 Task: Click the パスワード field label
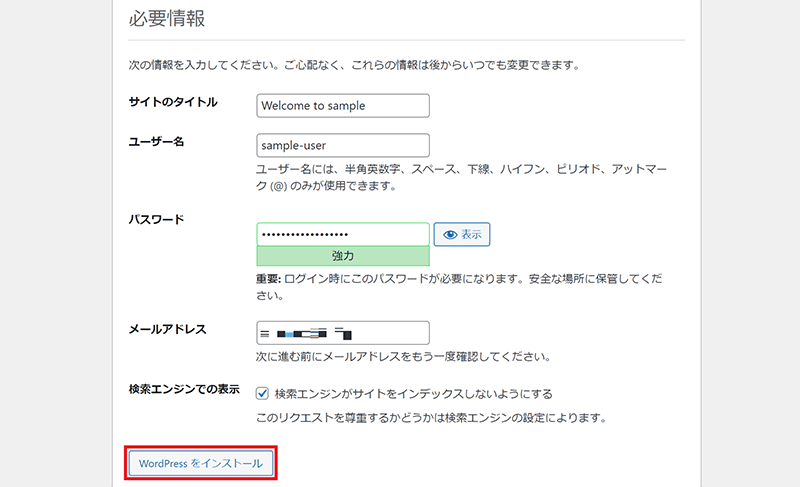pos(157,219)
